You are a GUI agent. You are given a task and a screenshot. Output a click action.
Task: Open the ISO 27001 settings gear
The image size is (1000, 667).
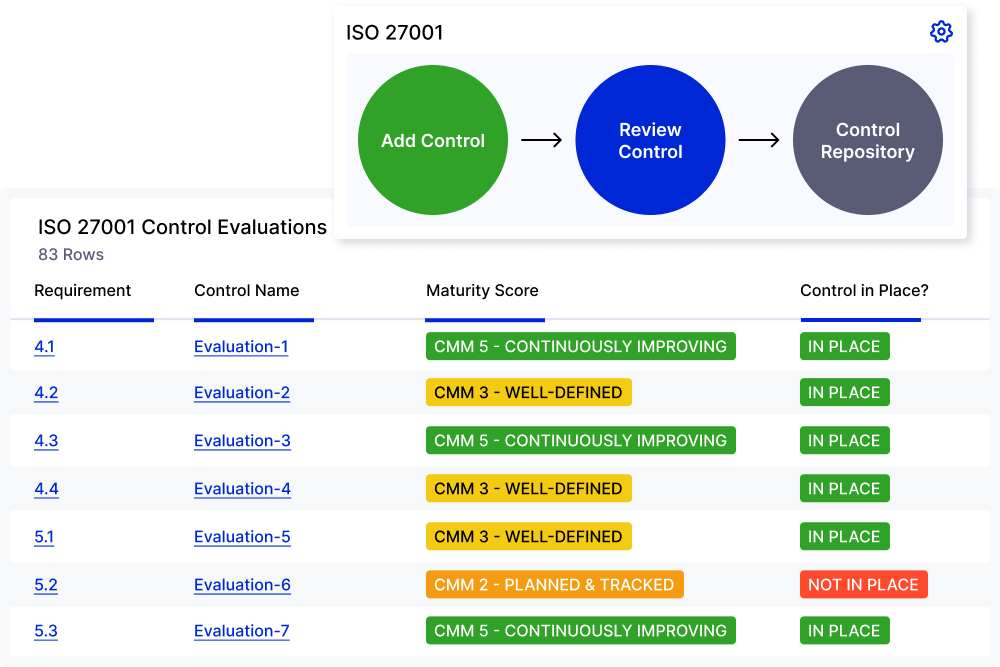(x=941, y=31)
